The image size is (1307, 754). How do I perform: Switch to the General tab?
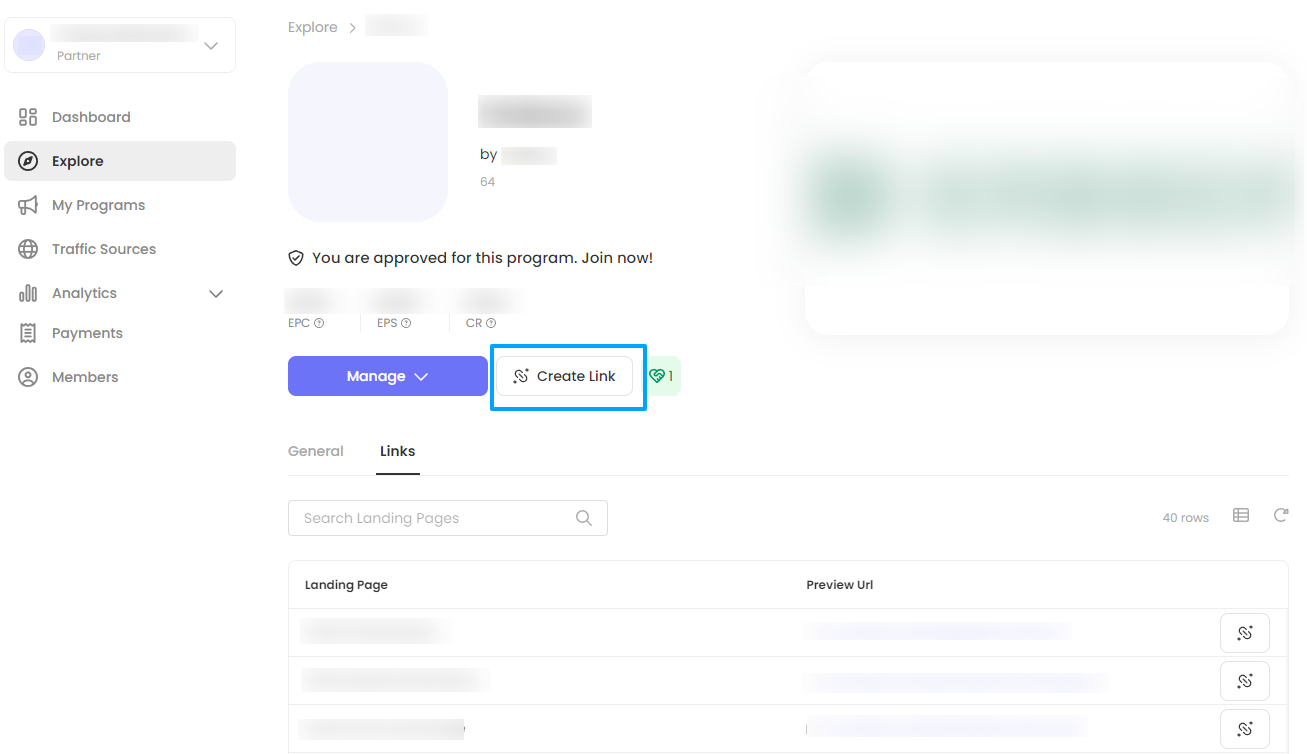pyautogui.click(x=315, y=451)
